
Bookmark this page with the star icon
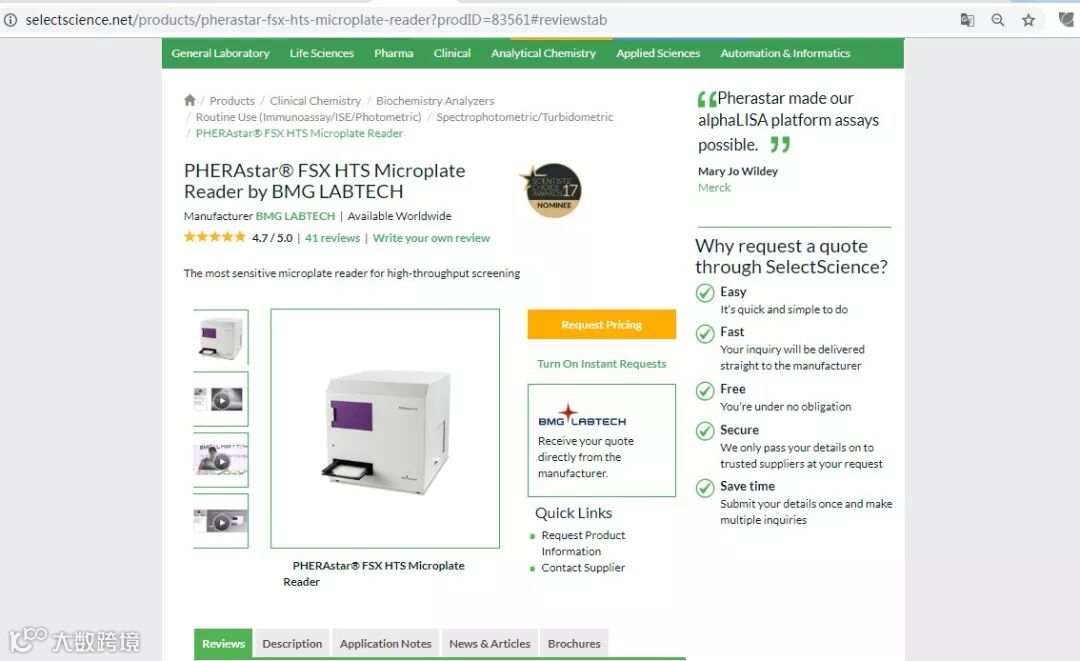pyautogui.click(x=1028, y=20)
